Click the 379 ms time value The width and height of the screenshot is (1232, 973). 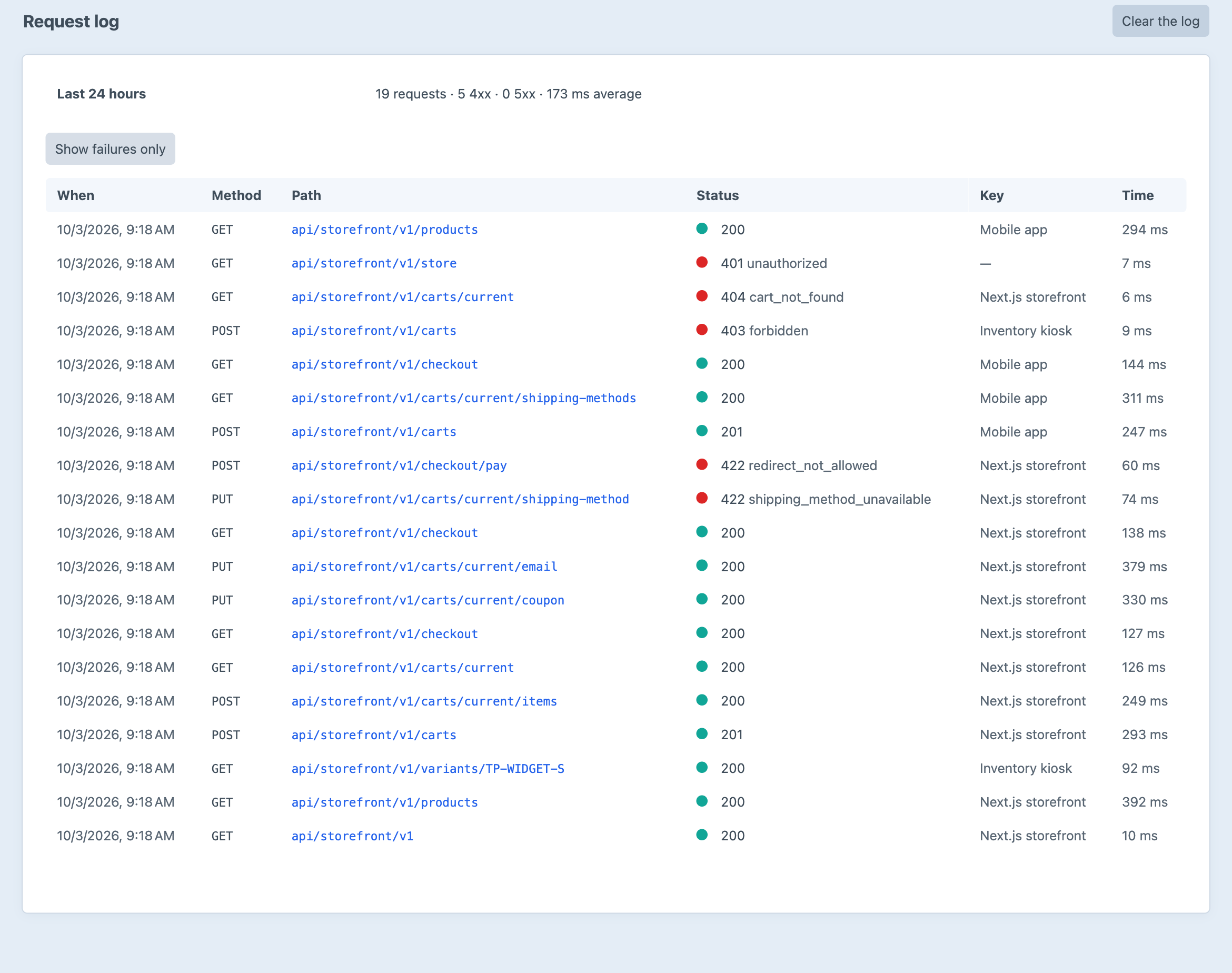click(1144, 566)
